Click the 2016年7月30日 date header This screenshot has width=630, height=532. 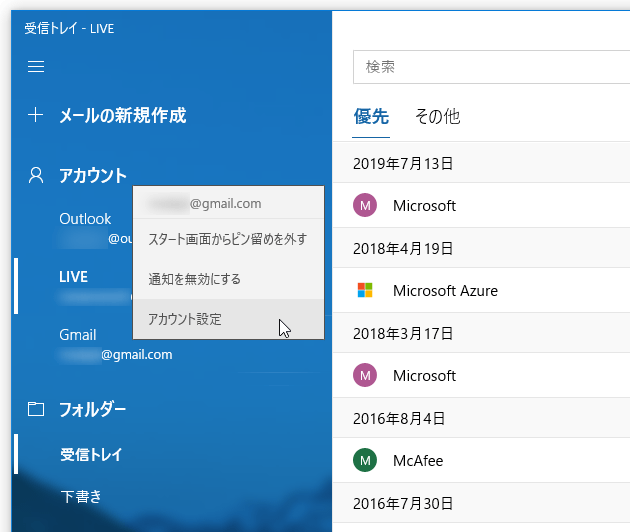(x=403, y=503)
